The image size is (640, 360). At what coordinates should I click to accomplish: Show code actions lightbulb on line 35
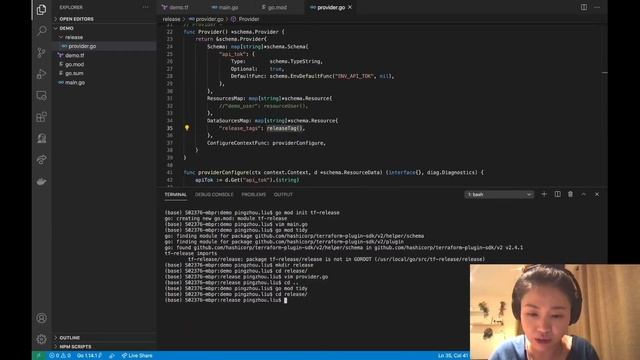(x=187, y=128)
